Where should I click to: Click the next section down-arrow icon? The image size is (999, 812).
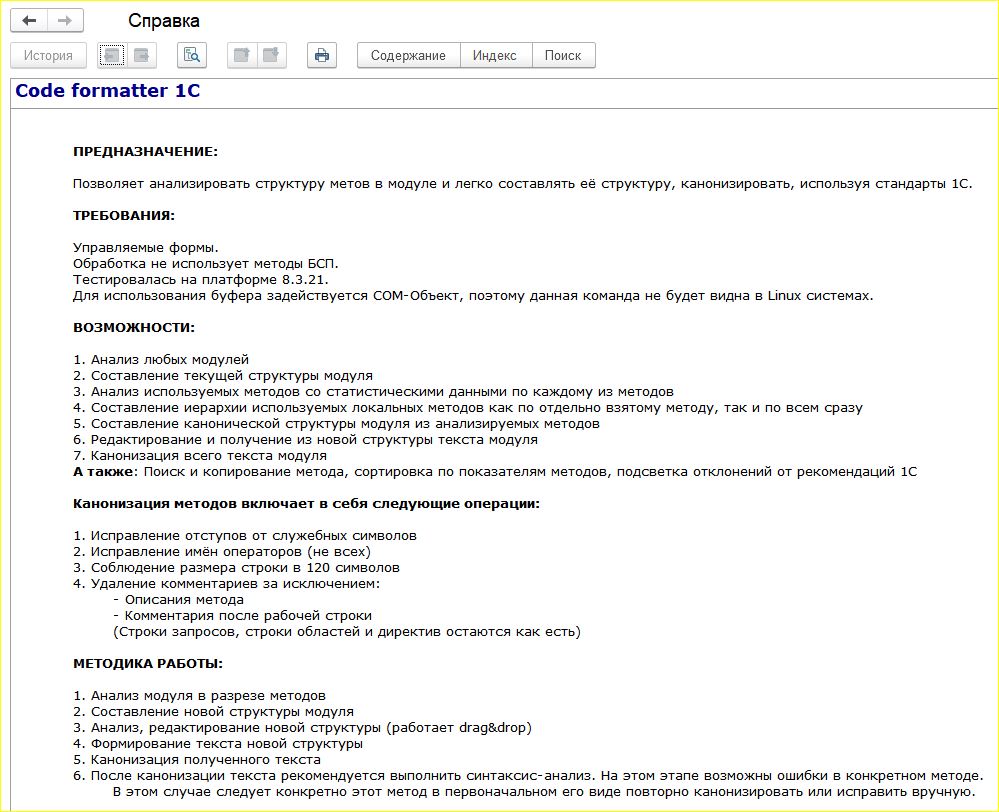[271, 55]
